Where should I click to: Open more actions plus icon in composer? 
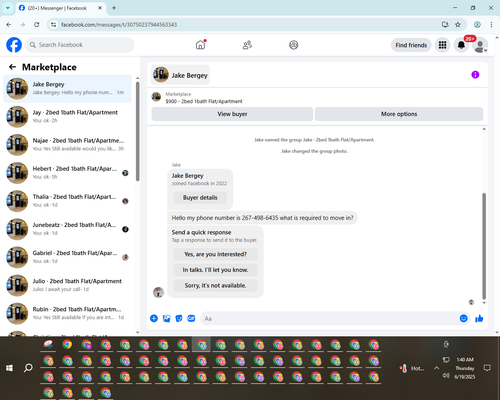tap(154, 318)
